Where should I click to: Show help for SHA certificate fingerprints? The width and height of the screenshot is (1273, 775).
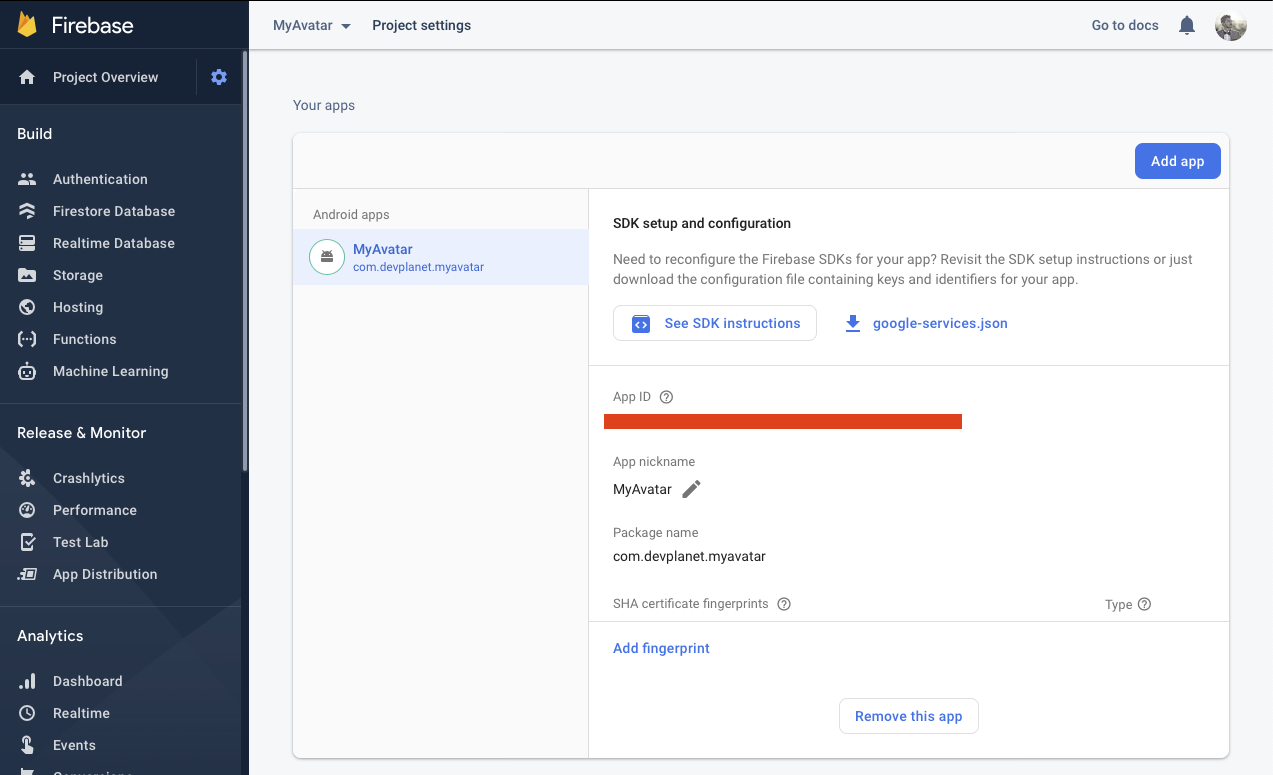784,604
